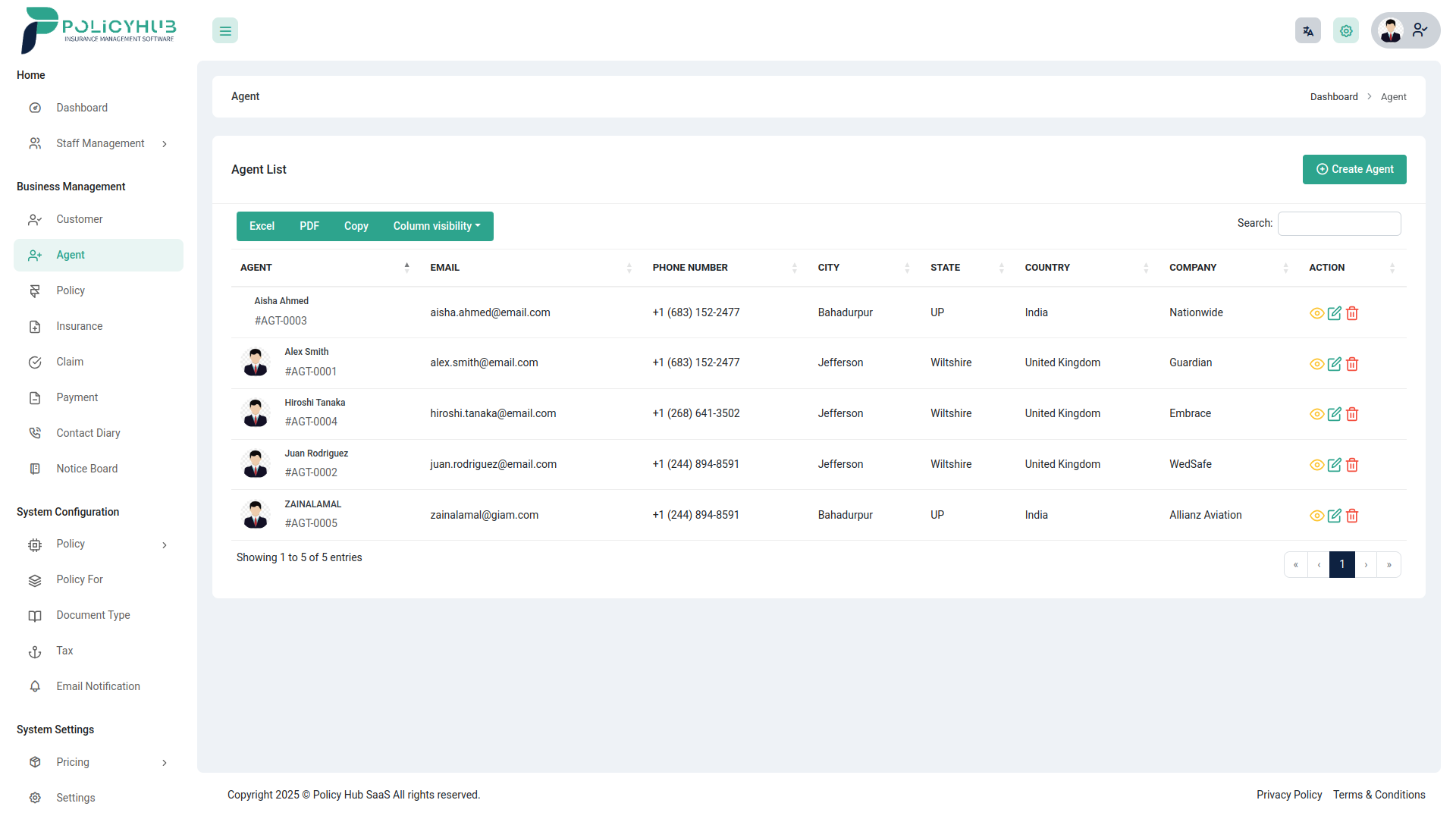Viewport: 1456px width, 819px height.
Task: View Alex Smith's agent details
Action: pyautogui.click(x=1317, y=364)
